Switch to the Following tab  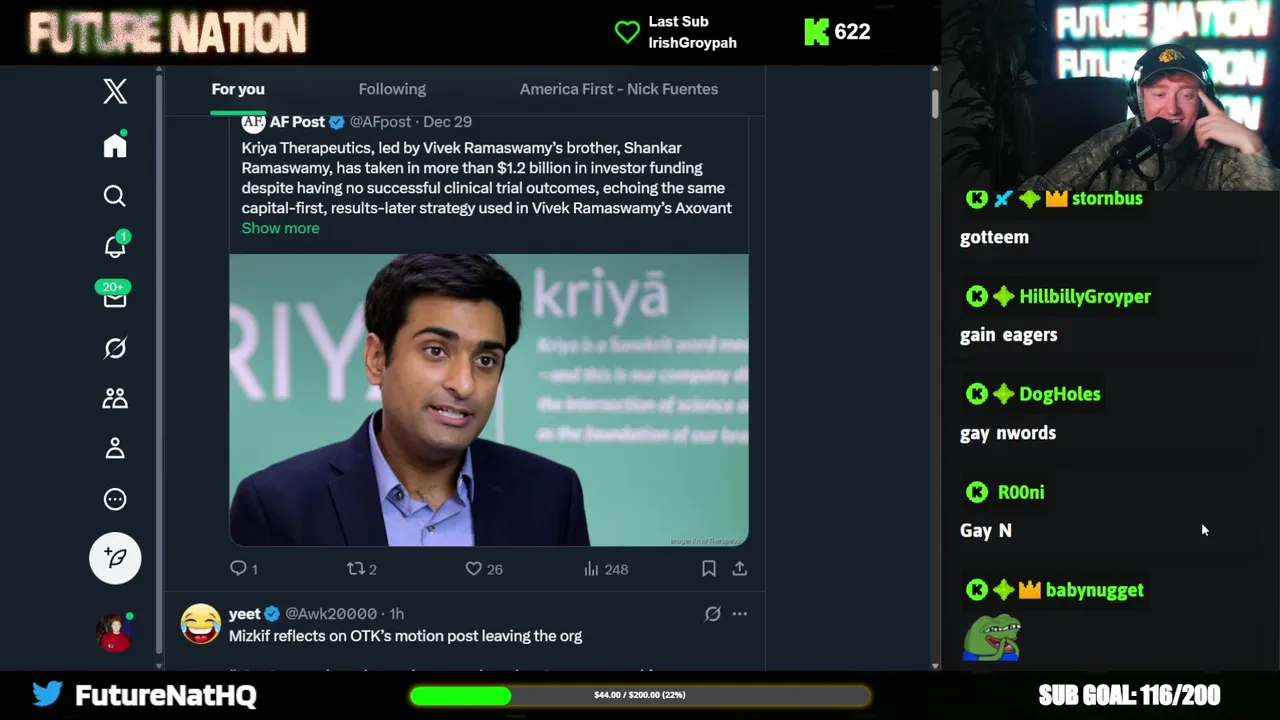tap(392, 89)
